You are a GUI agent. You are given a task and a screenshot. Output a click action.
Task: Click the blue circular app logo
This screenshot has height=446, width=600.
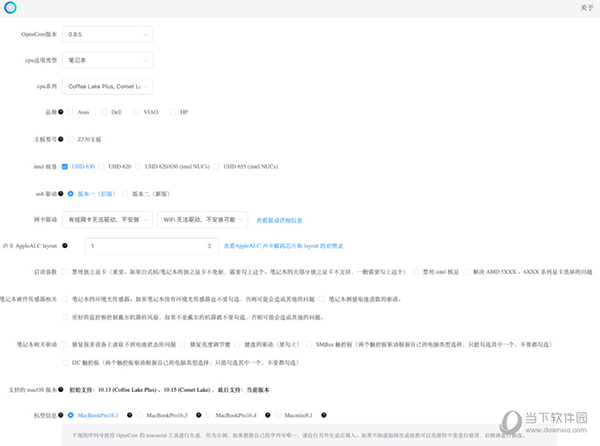(10, 7)
